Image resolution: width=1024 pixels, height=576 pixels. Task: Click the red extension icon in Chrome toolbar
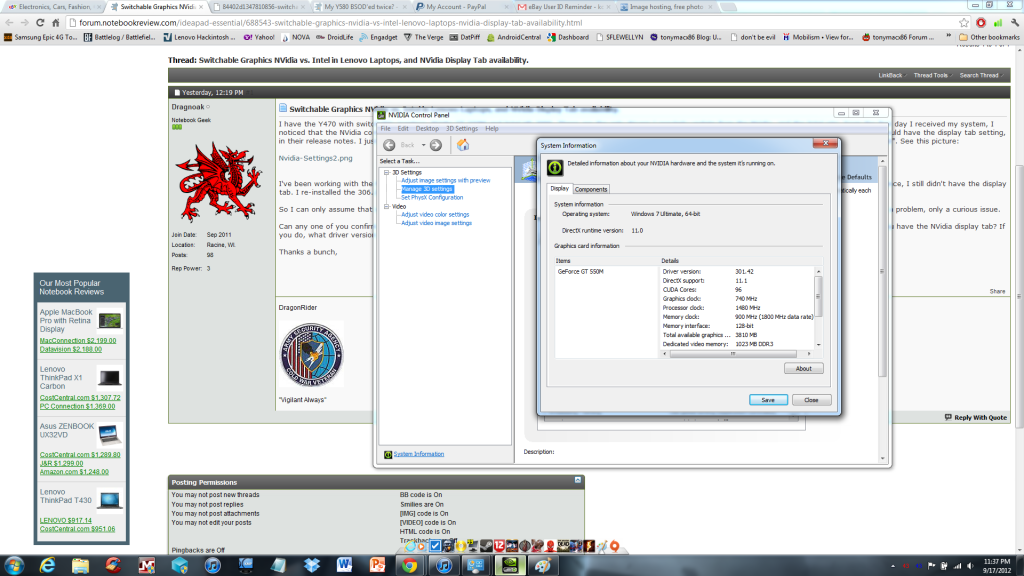tap(981, 23)
